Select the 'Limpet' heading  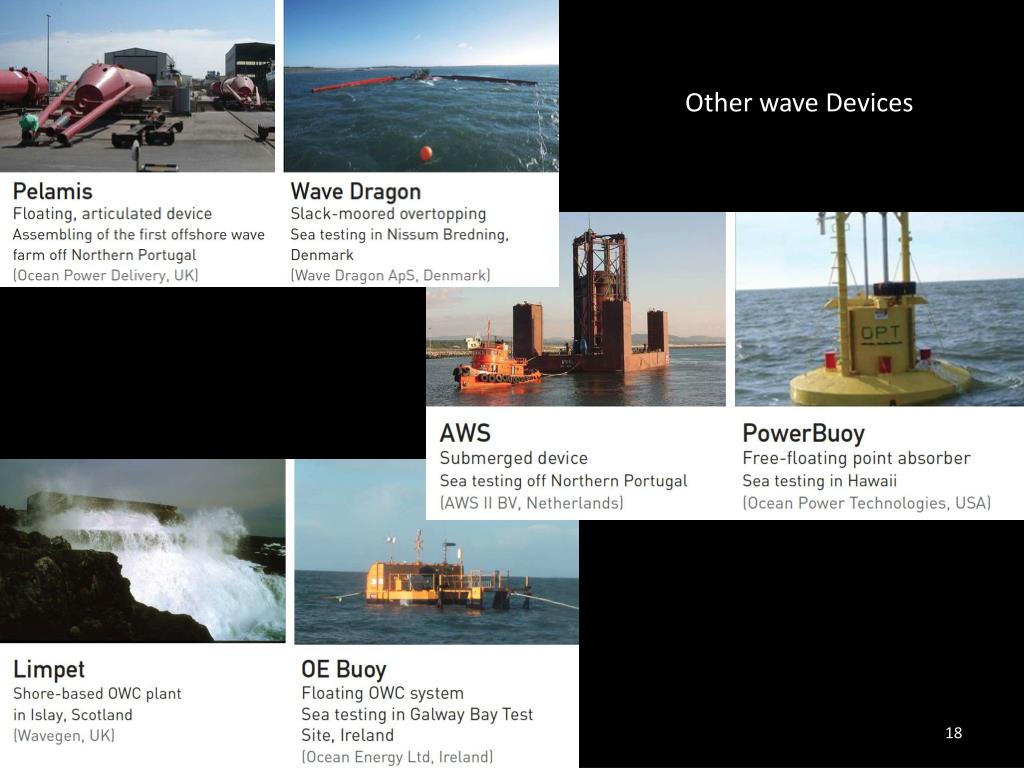click(x=49, y=669)
